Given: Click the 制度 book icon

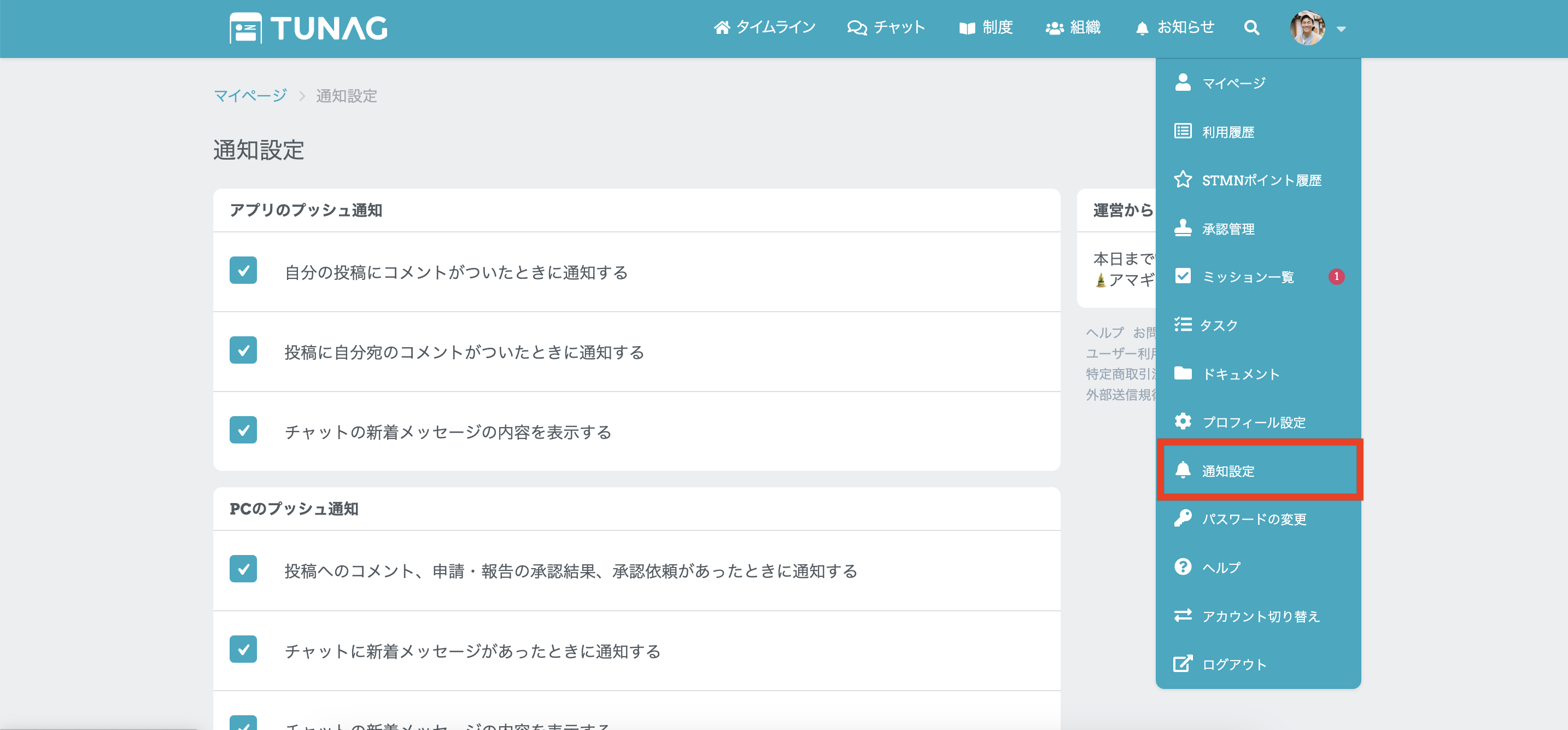Looking at the screenshot, I should click(x=967, y=28).
